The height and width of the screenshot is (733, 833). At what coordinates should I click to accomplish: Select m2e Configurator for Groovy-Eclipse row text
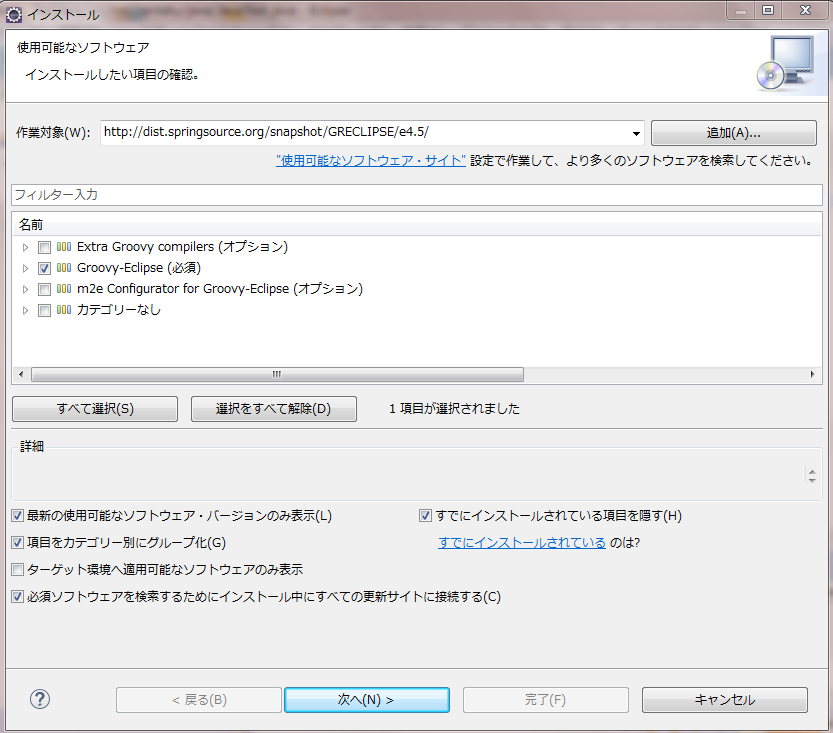tap(220, 289)
